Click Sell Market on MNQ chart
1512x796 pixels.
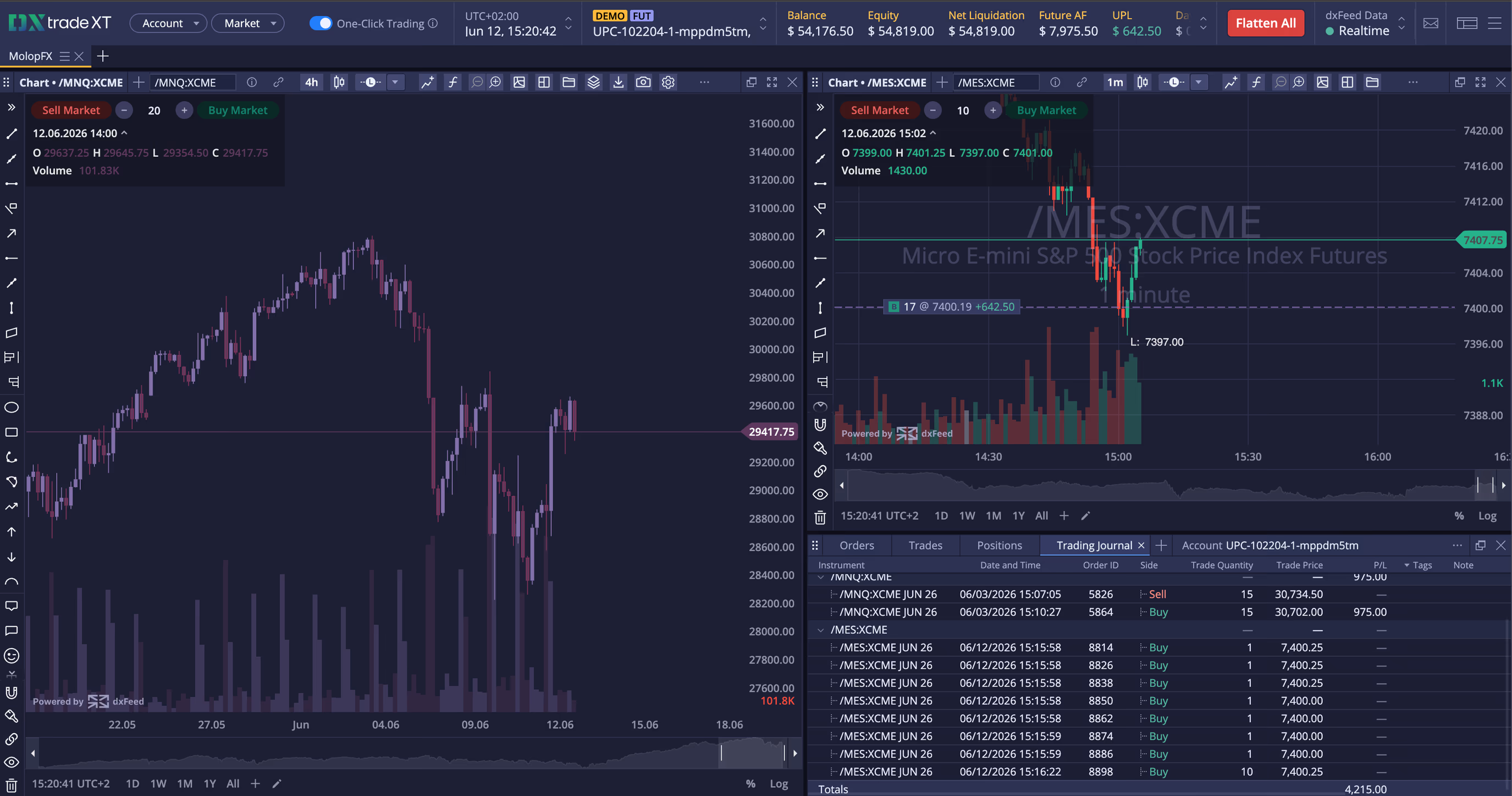70,110
